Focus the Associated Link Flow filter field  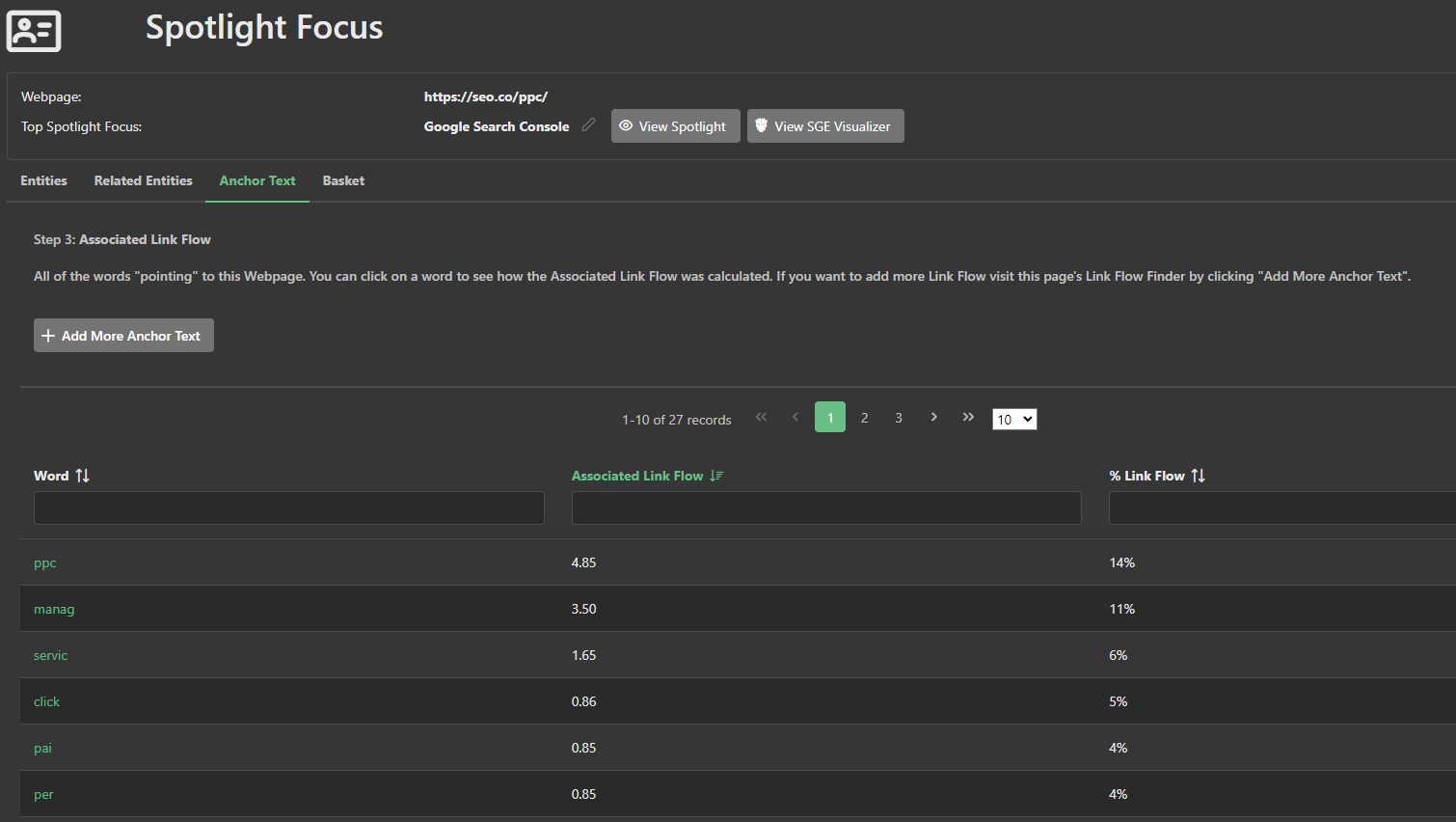tap(826, 507)
